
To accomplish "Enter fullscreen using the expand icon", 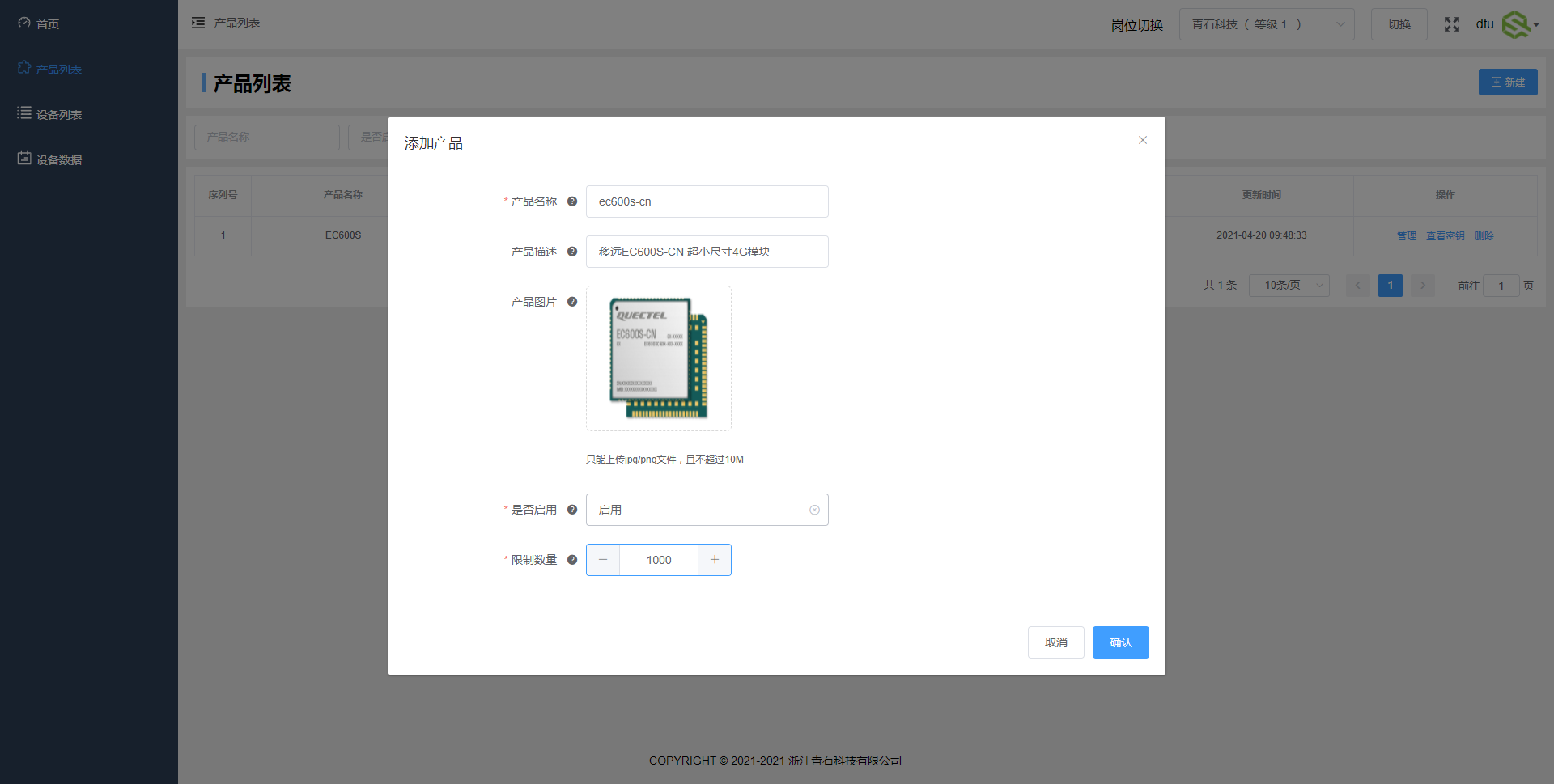I will (x=1452, y=24).
